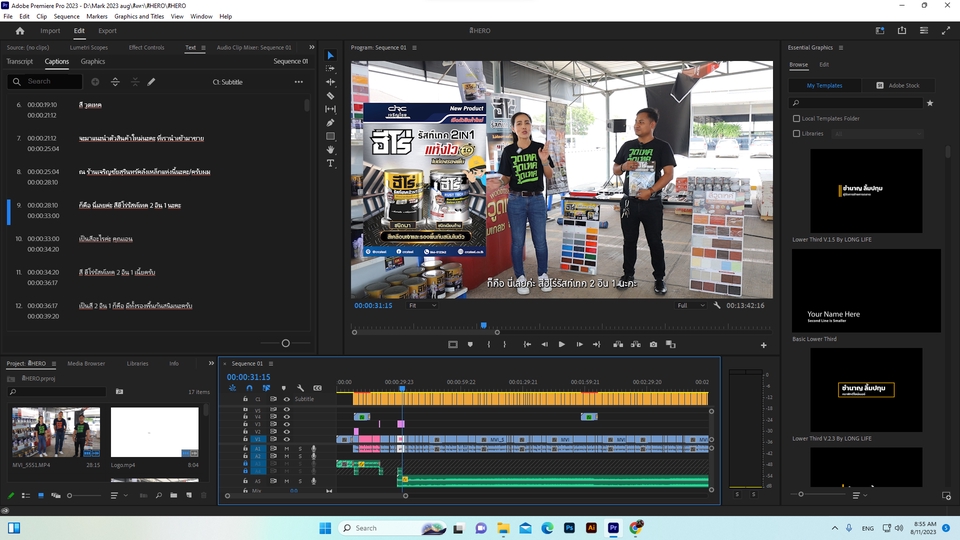Step back one frame

pyautogui.click(x=544, y=345)
